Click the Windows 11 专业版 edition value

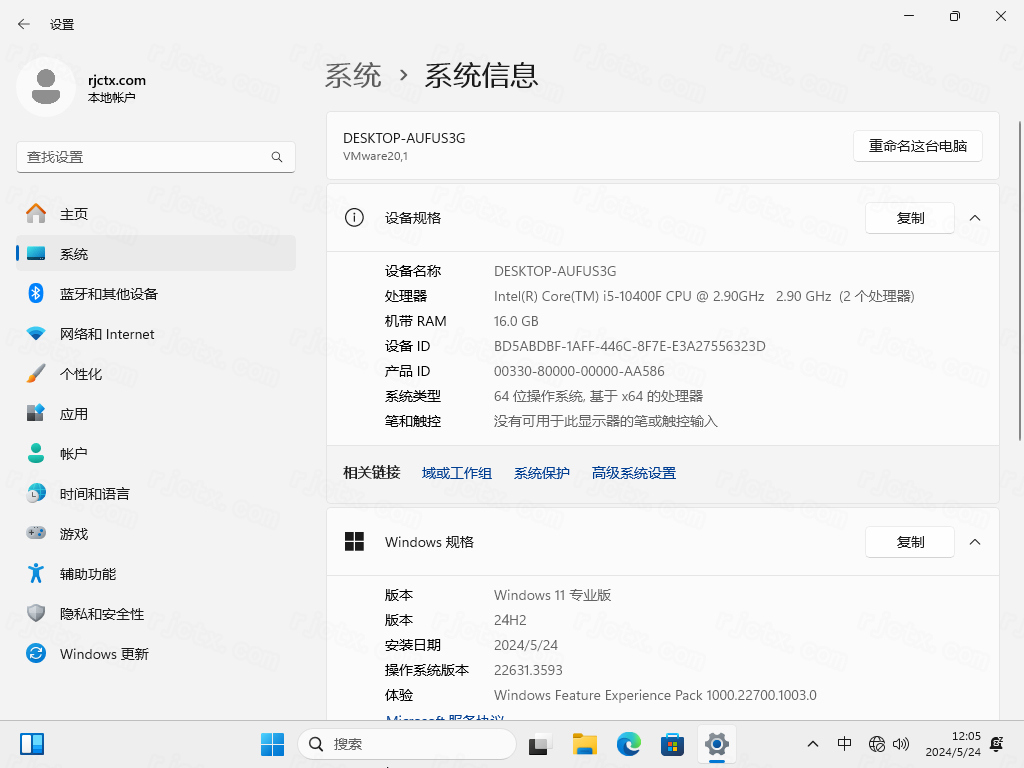click(x=552, y=595)
